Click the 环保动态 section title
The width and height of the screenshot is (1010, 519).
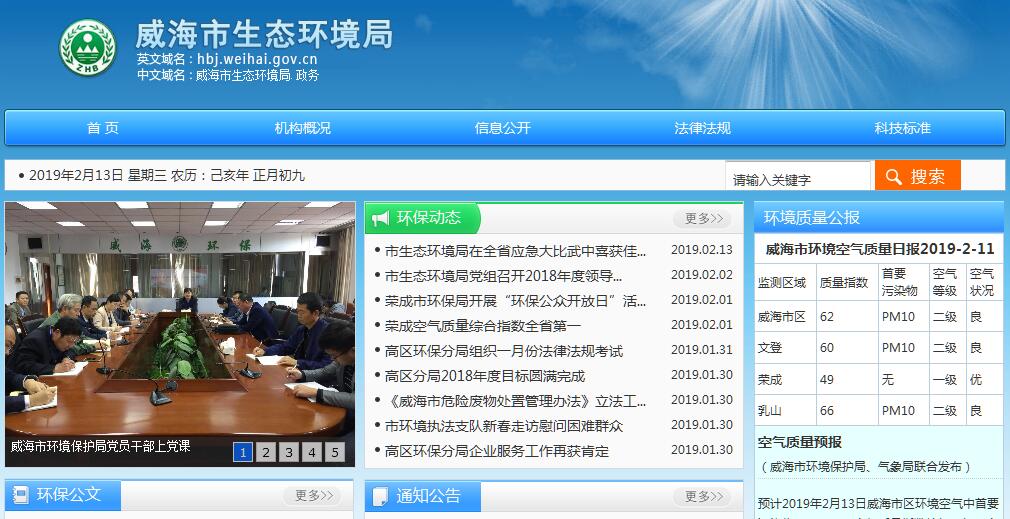pos(429,218)
